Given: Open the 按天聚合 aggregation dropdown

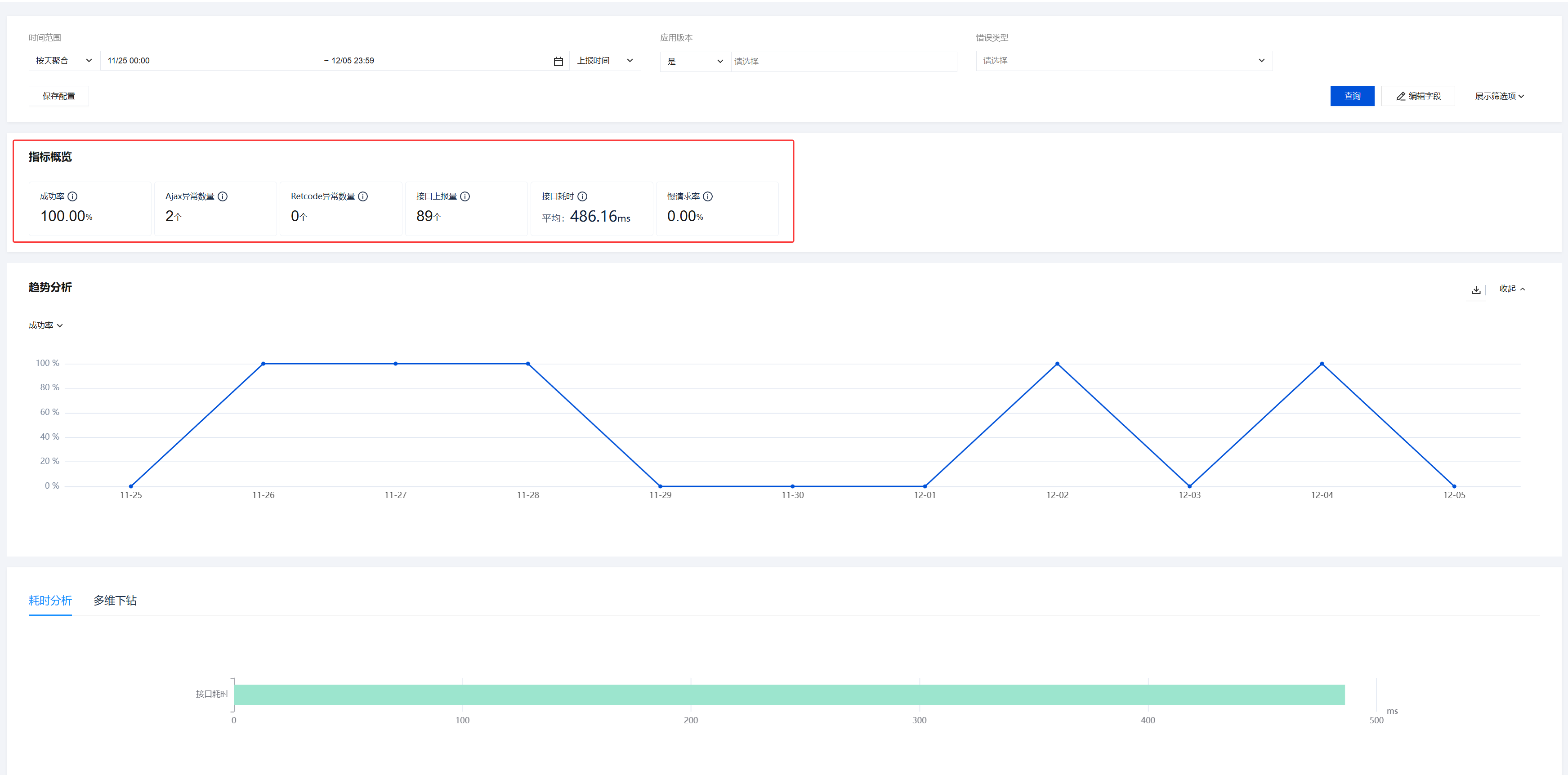Looking at the screenshot, I should click(x=64, y=61).
